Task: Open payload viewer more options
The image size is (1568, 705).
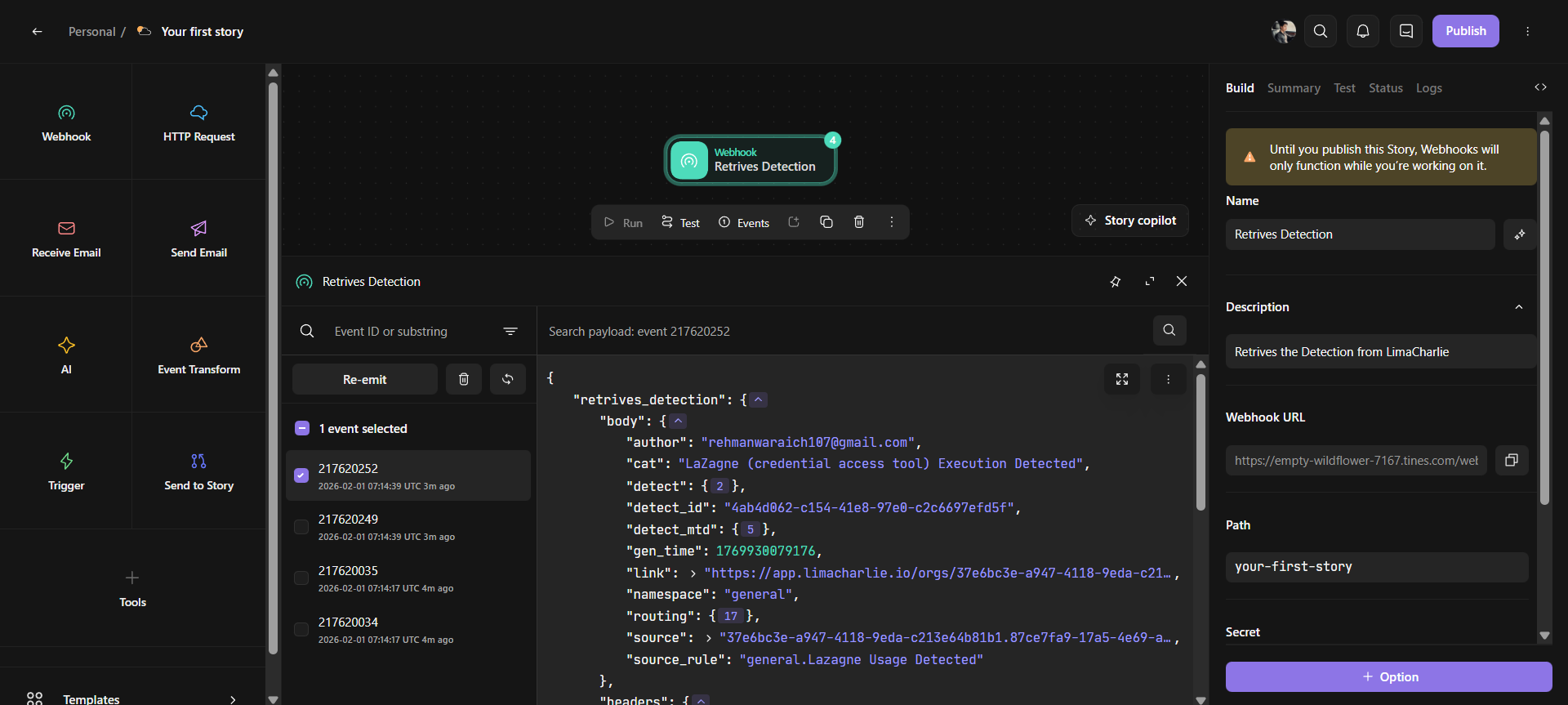Action: coord(1169,379)
